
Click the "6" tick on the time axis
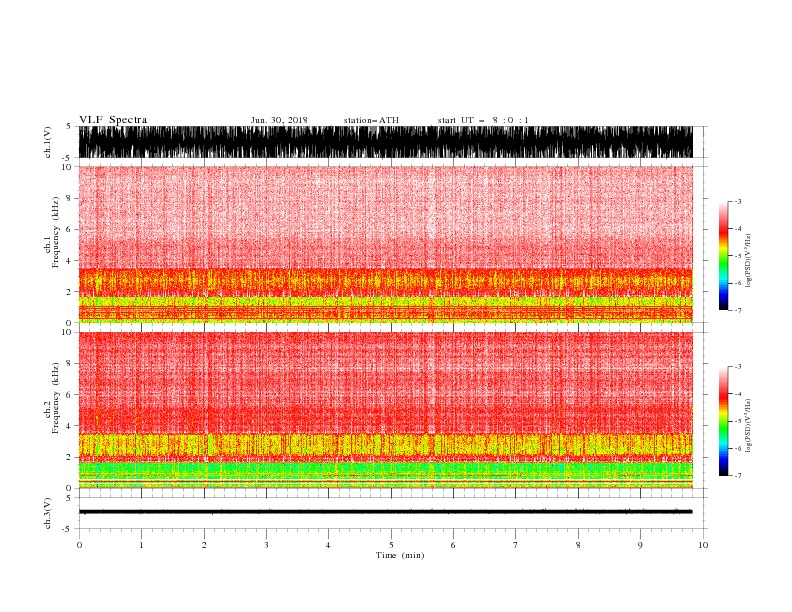[x=453, y=545]
